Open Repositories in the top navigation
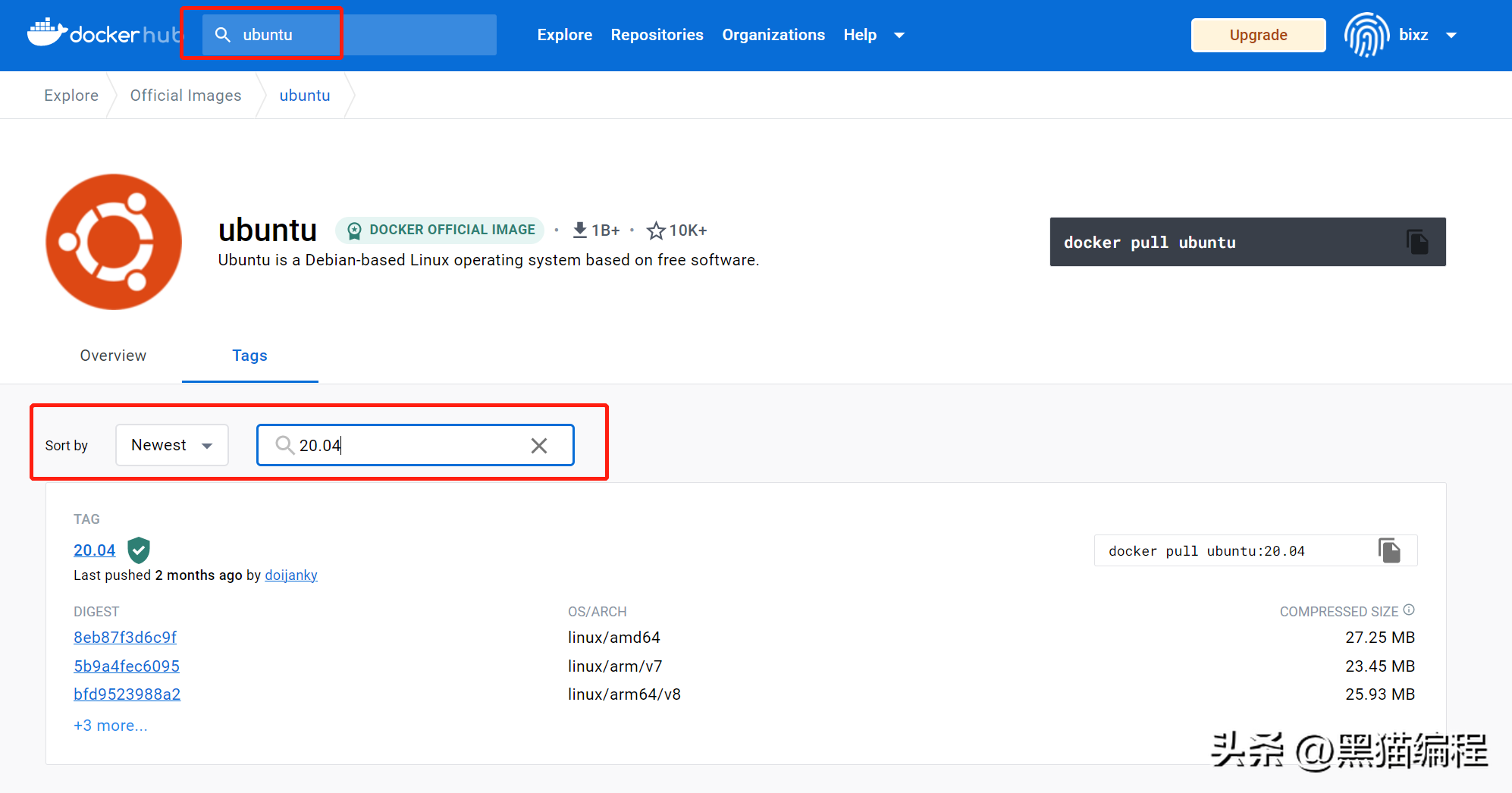 657,35
